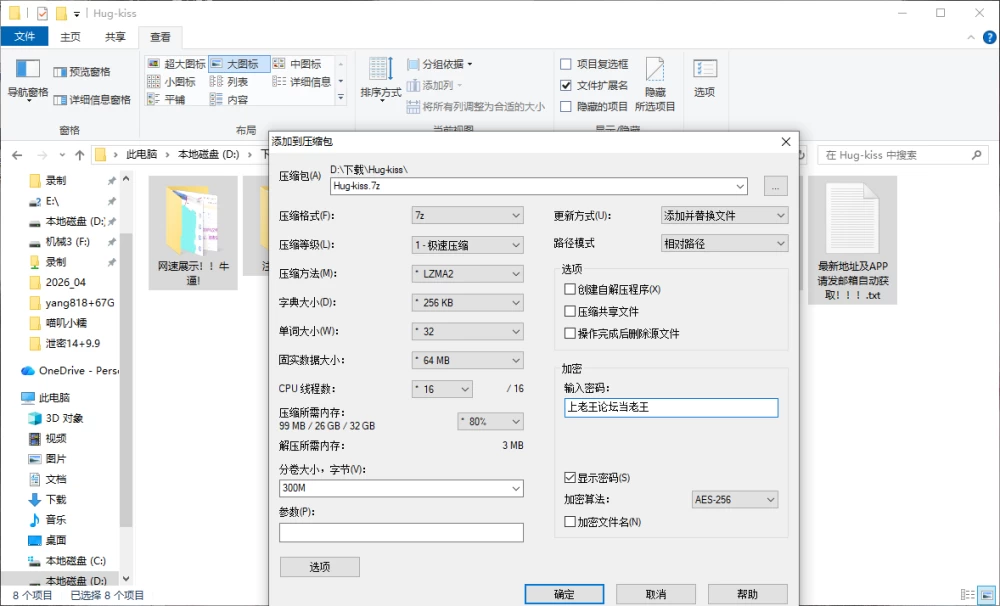Screen dimensions: 1000x606
Task: Enable Create SFX archive (创建自解压程序)
Action: (570, 290)
